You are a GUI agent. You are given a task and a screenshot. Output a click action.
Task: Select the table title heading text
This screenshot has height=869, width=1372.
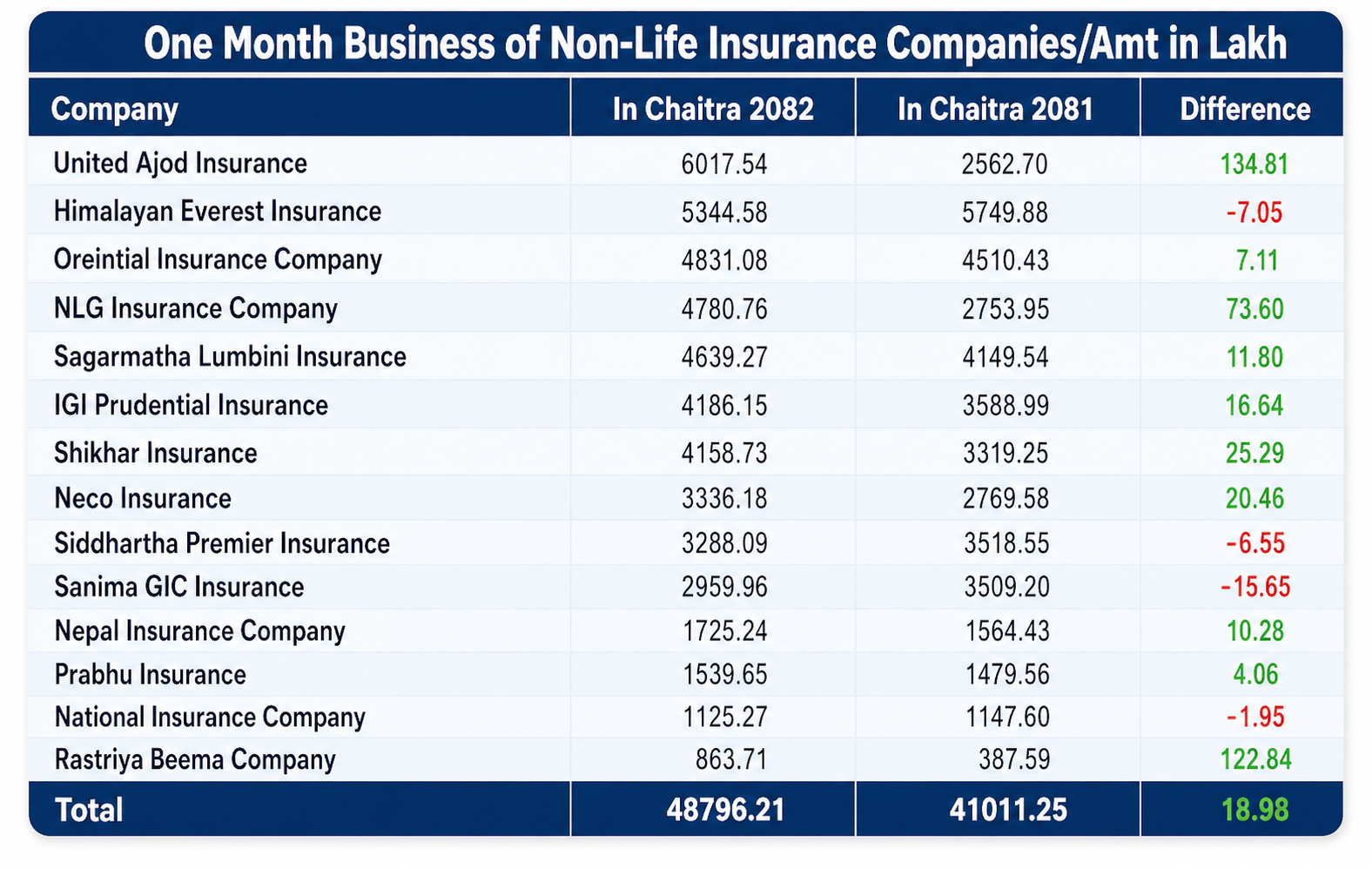pos(715,44)
